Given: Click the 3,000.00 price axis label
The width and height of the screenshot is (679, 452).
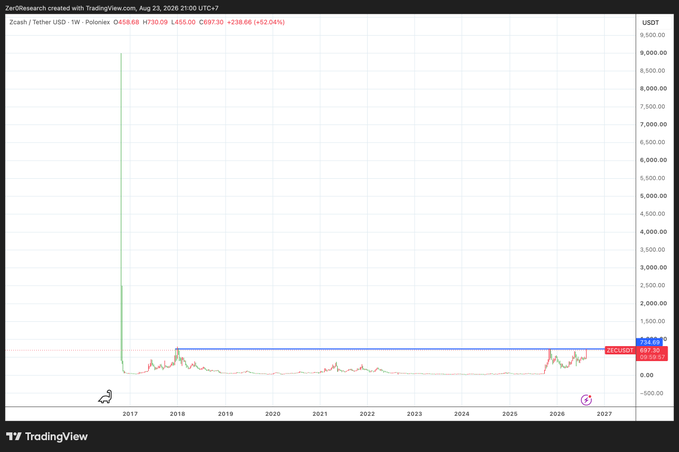Looking at the screenshot, I should [653, 267].
